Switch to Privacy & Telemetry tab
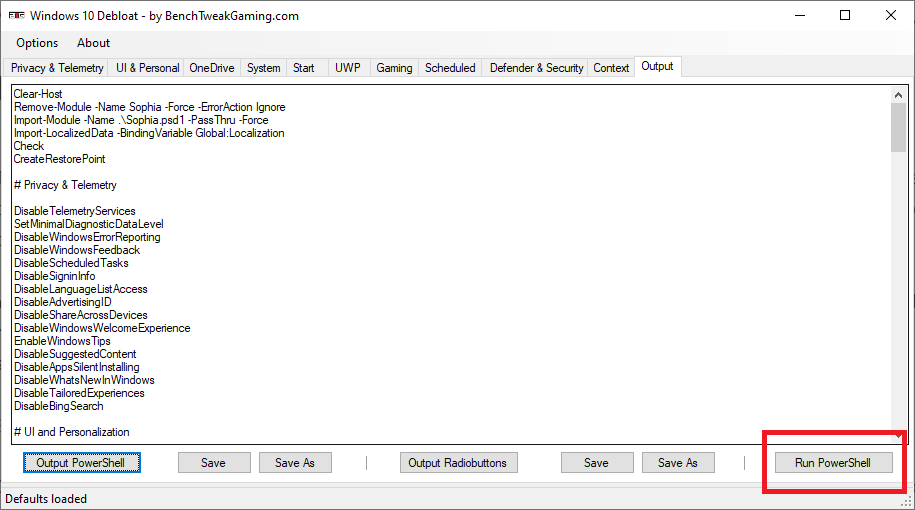 [57, 68]
